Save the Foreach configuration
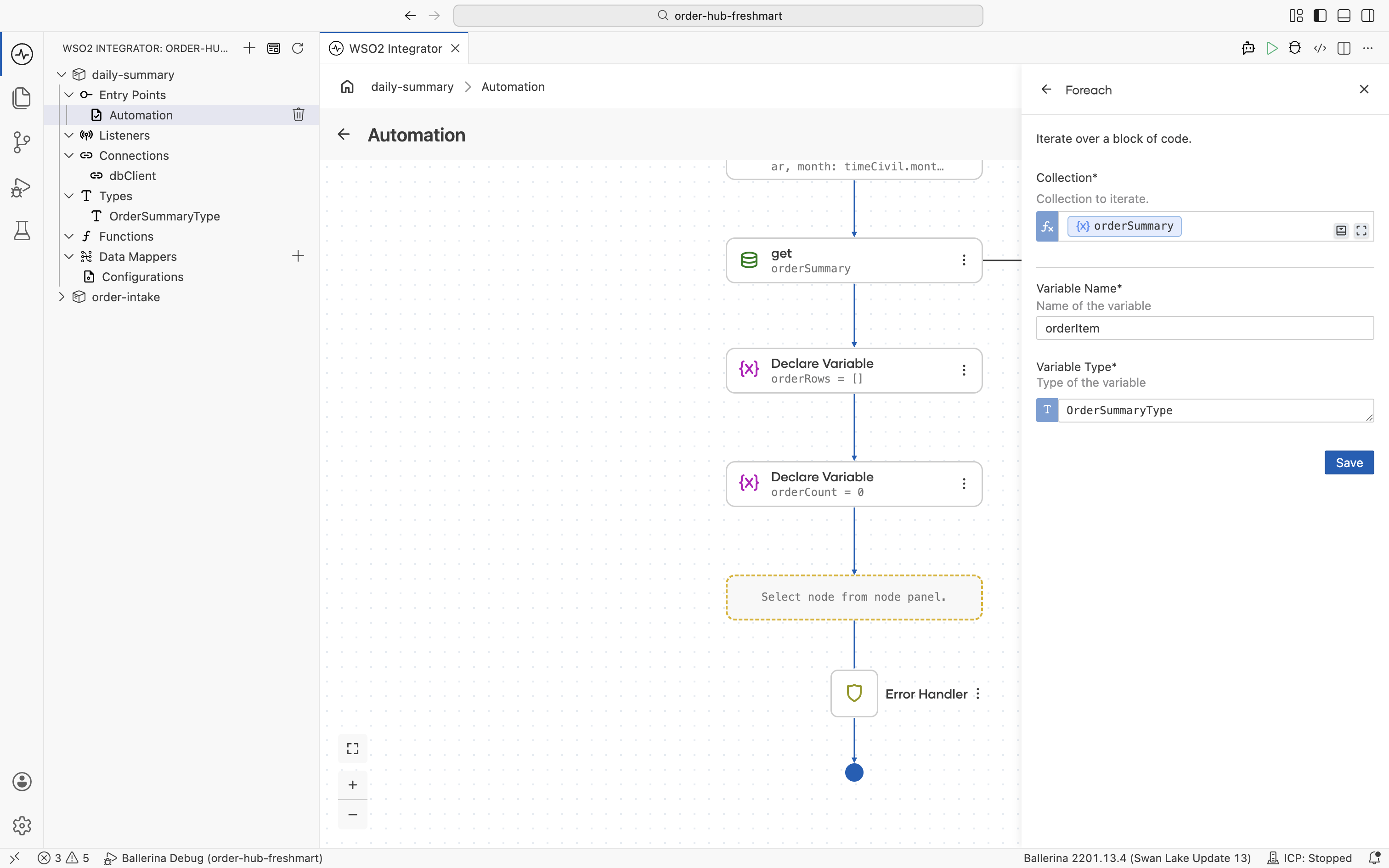Image resolution: width=1389 pixels, height=868 pixels. [1349, 463]
